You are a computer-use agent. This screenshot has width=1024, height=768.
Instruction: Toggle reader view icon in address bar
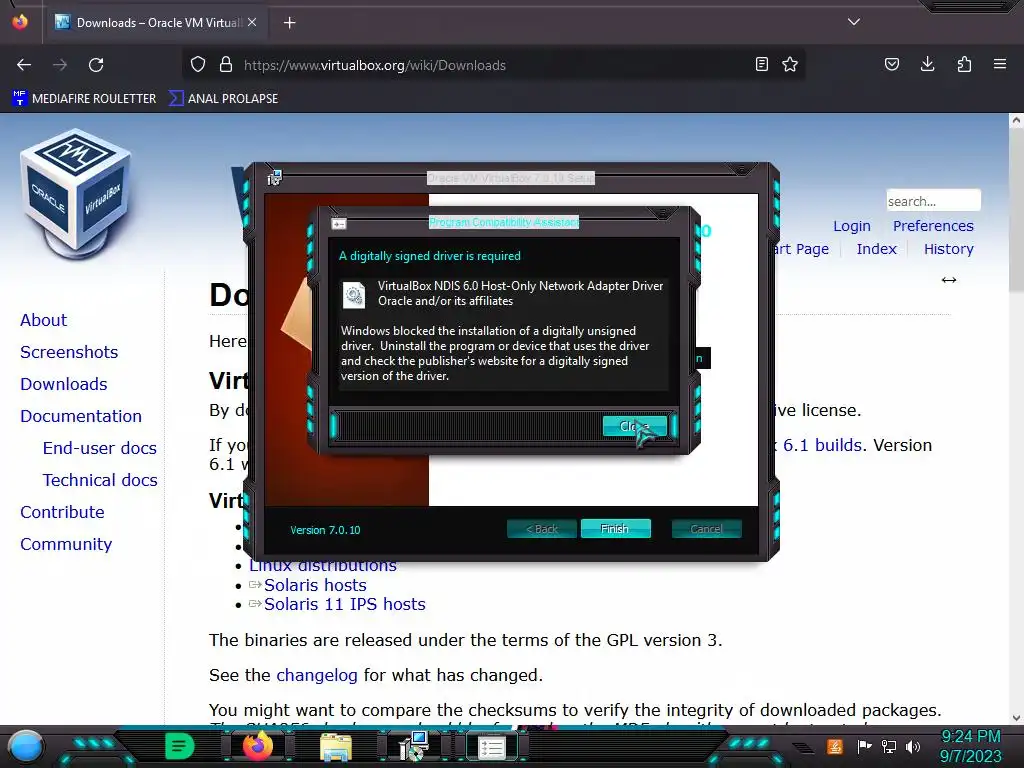click(761, 65)
